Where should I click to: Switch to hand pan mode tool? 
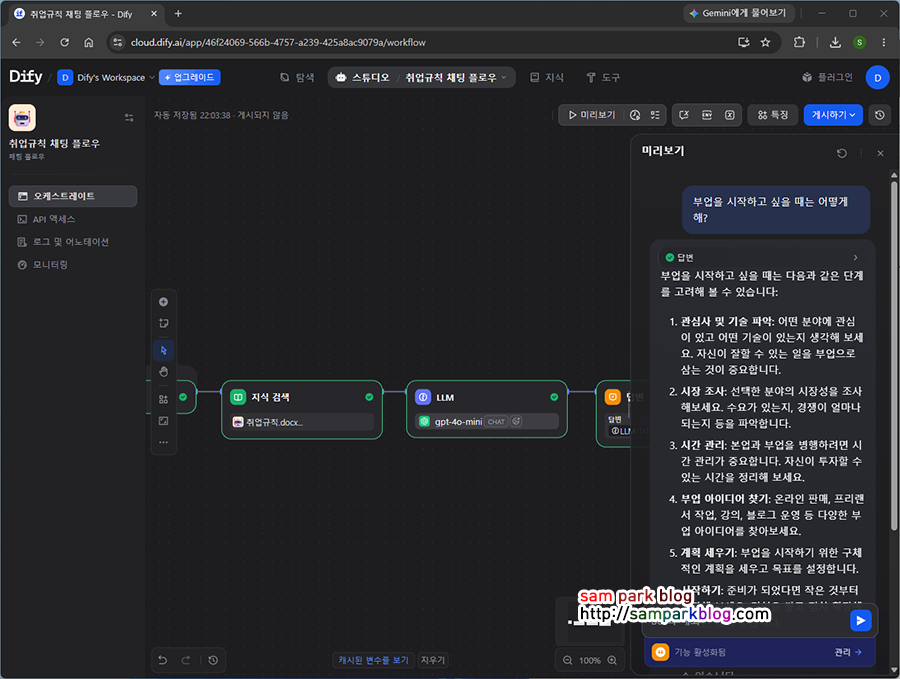(x=164, y=372)
